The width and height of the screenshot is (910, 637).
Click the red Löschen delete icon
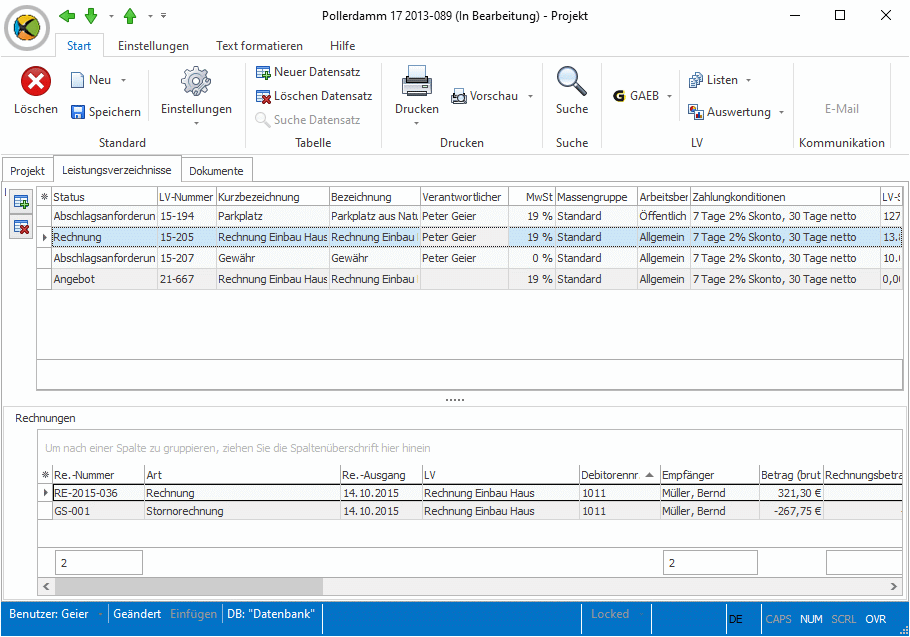click(x=36, y=82)
